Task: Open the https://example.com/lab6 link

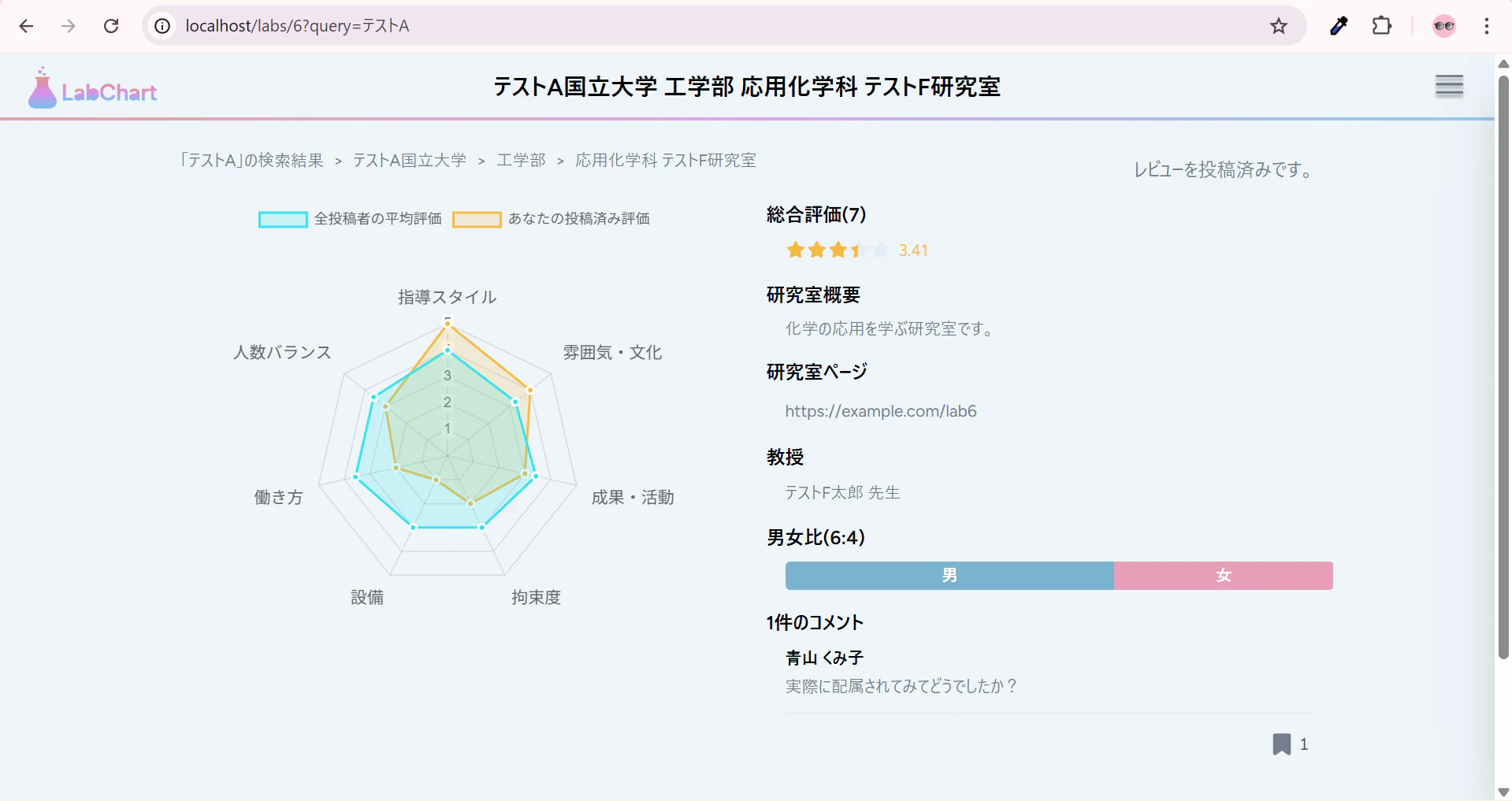Action: [x=880, y=411]
